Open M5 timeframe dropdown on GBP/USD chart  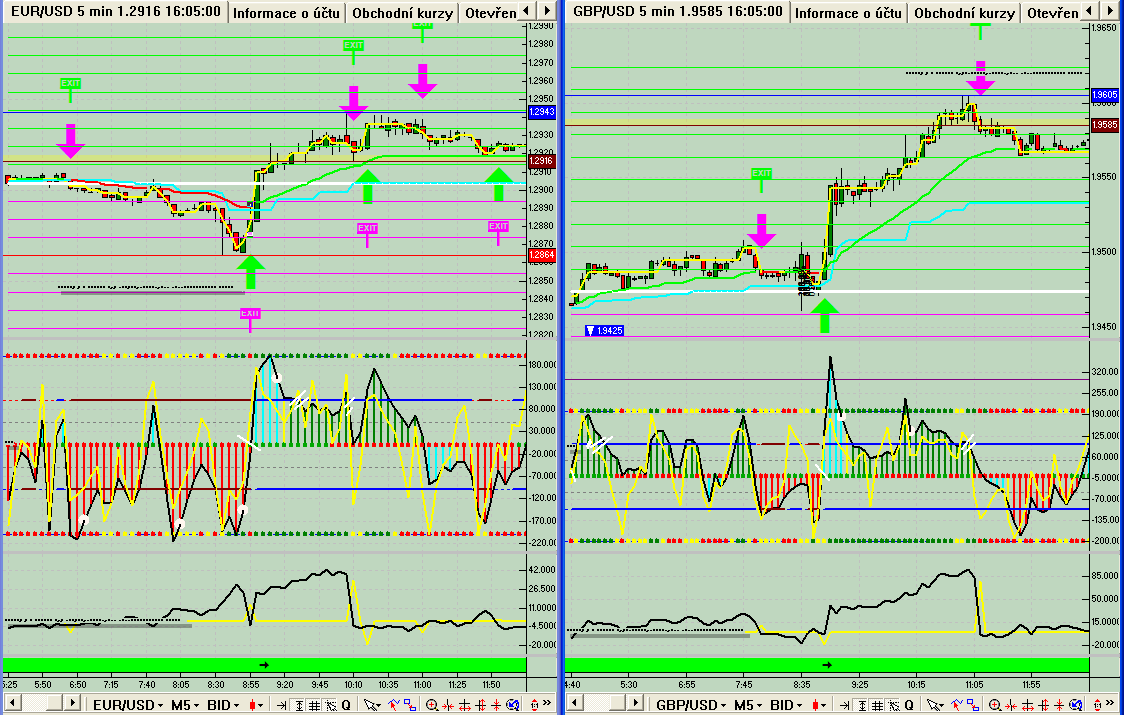(x=748, y=705)
